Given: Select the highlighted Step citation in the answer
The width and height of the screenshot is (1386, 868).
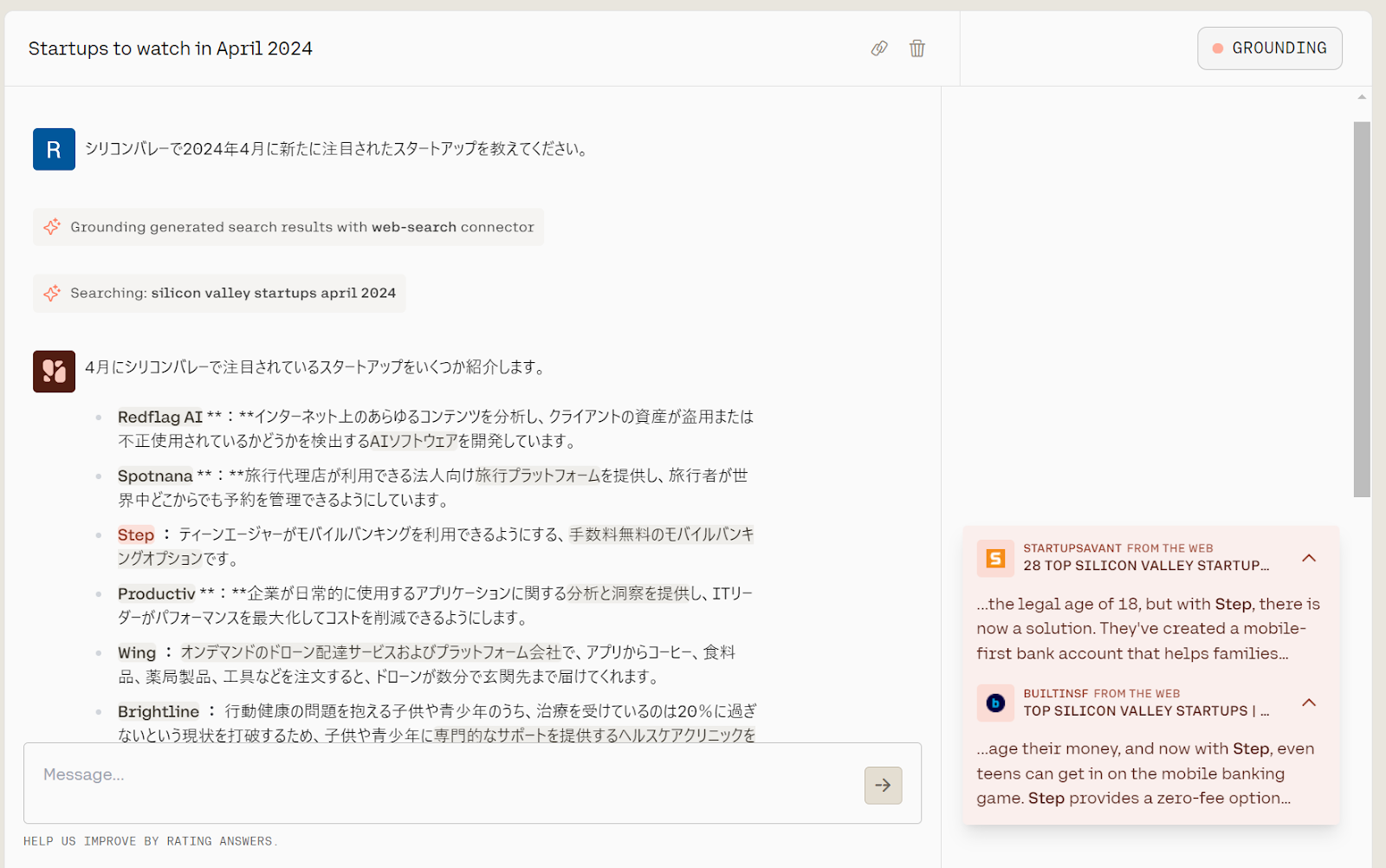Looking at the screenshot, I should [x=135, y=534].
